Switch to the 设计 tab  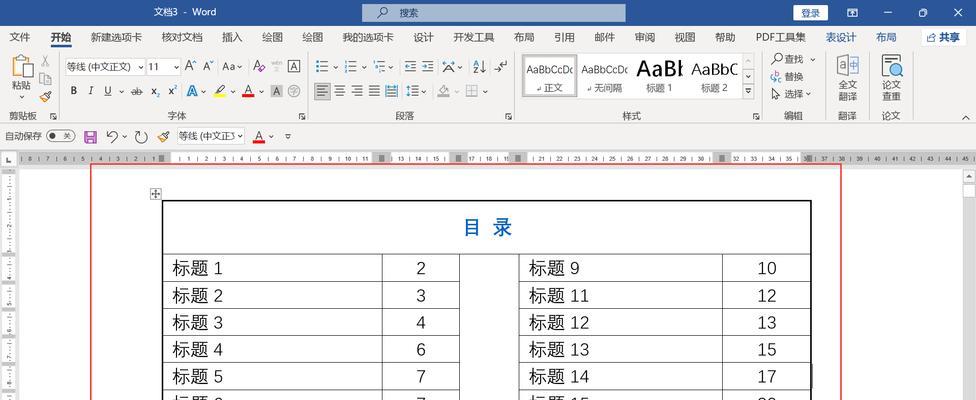click(423, 37)
